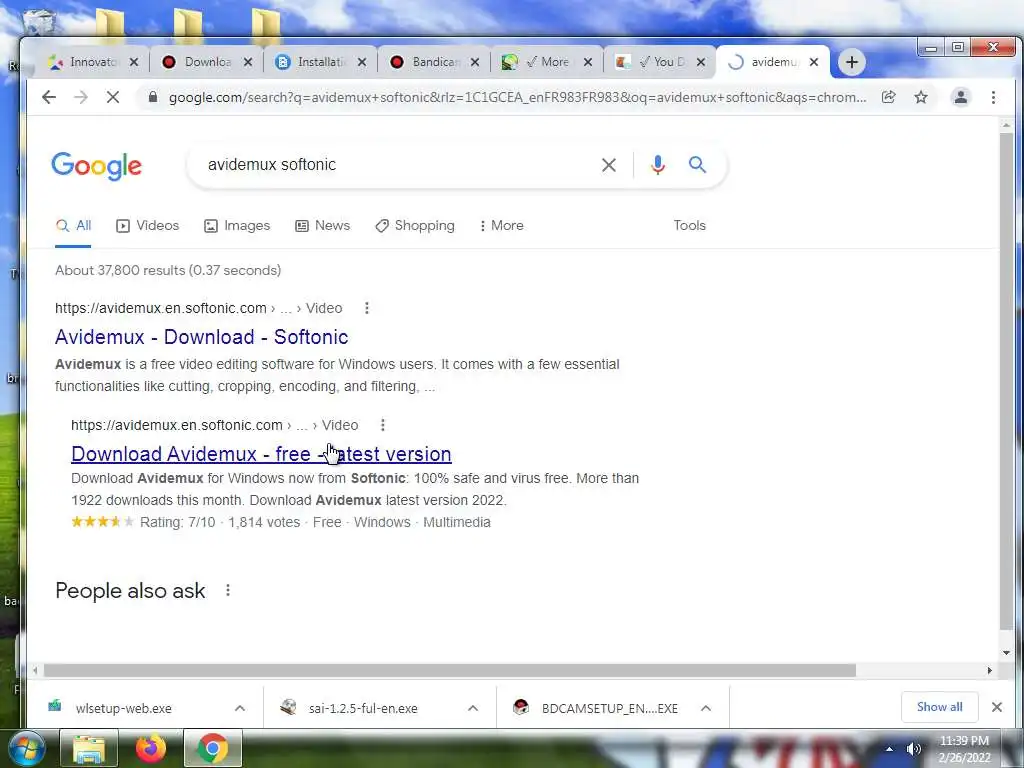This screenshot has height=768, width=1024.
Task: Launch Firefox from the taskbar
Action: 151,748
